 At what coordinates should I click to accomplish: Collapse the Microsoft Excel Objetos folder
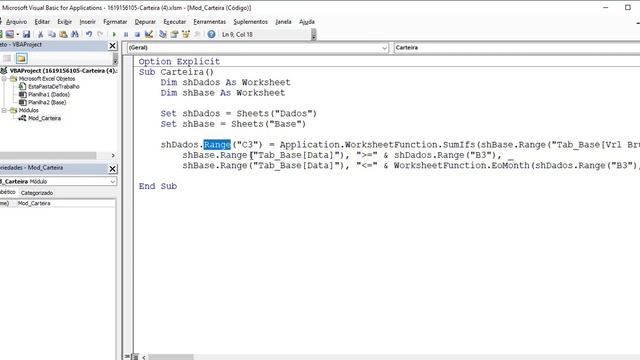[x=4, y=78]
